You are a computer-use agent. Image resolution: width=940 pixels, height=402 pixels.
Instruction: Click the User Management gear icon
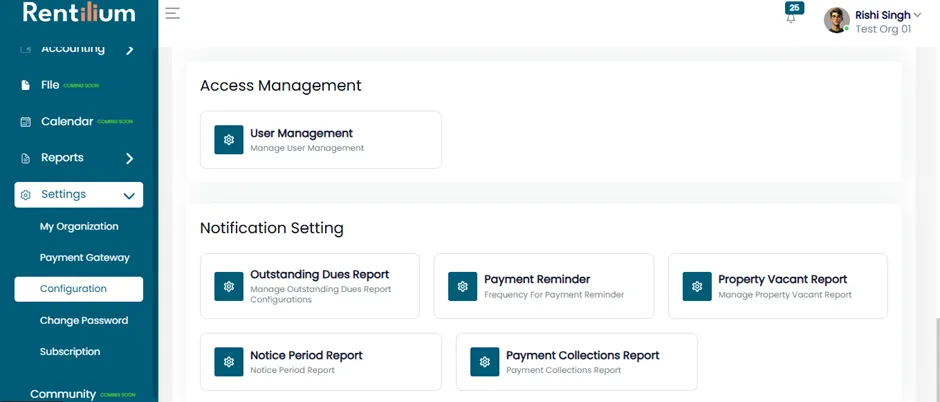pos(229,140)
